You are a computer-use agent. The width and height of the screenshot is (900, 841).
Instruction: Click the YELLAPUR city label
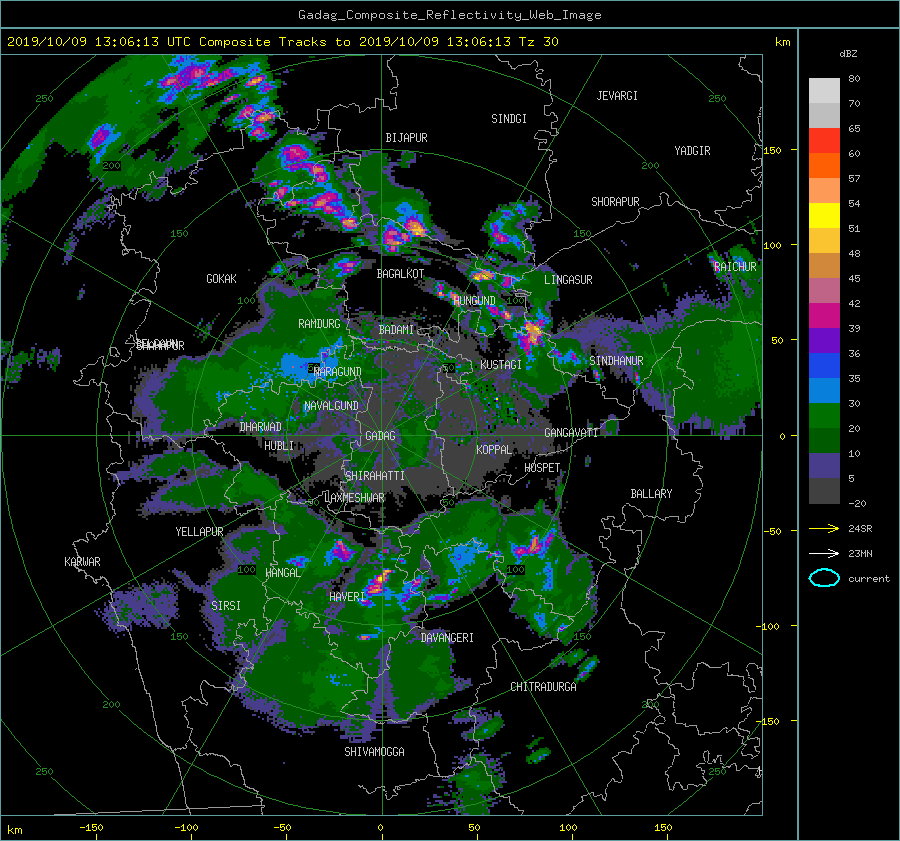coord(199,532)
